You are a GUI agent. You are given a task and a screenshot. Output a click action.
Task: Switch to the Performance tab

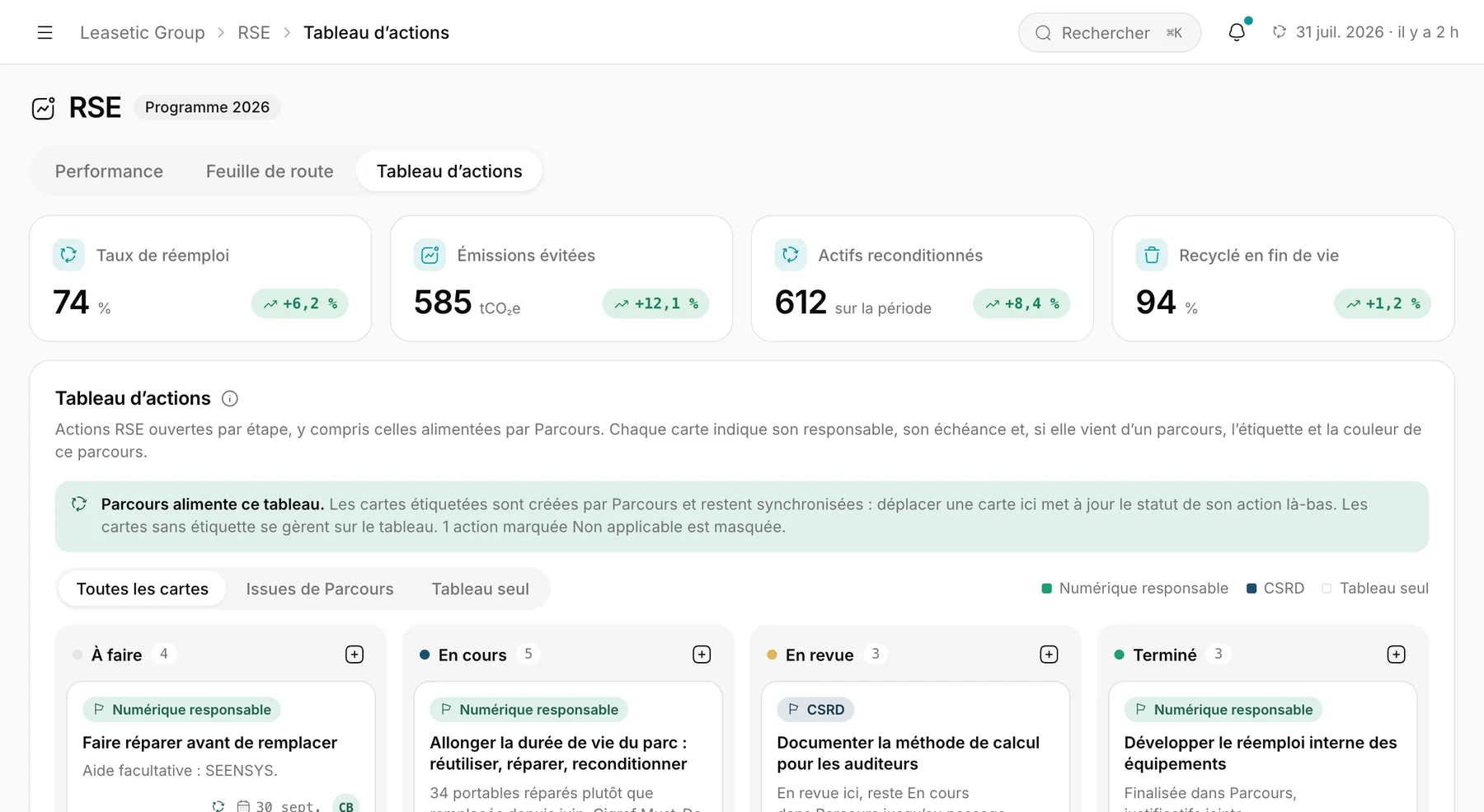109,171
